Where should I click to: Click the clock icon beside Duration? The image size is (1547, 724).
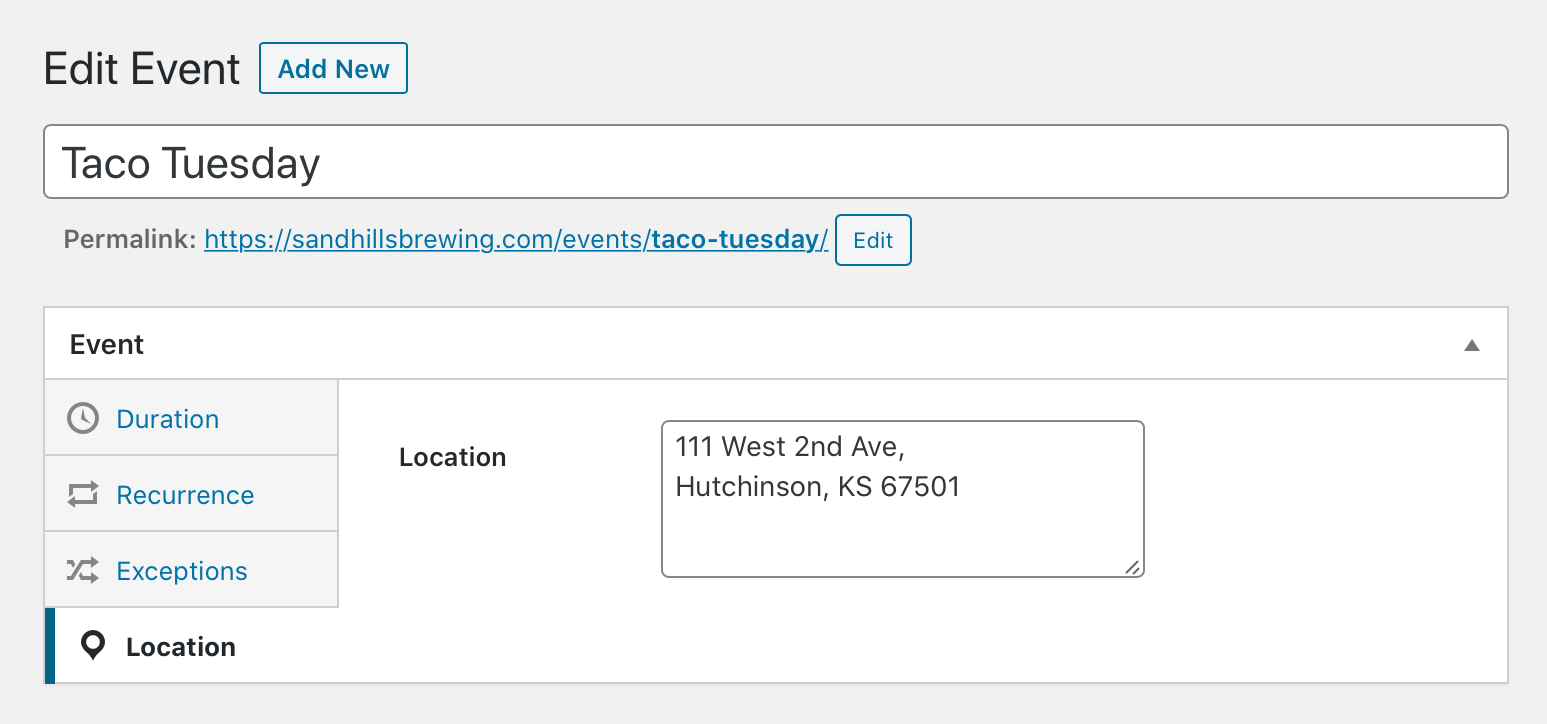click(83, 418)
